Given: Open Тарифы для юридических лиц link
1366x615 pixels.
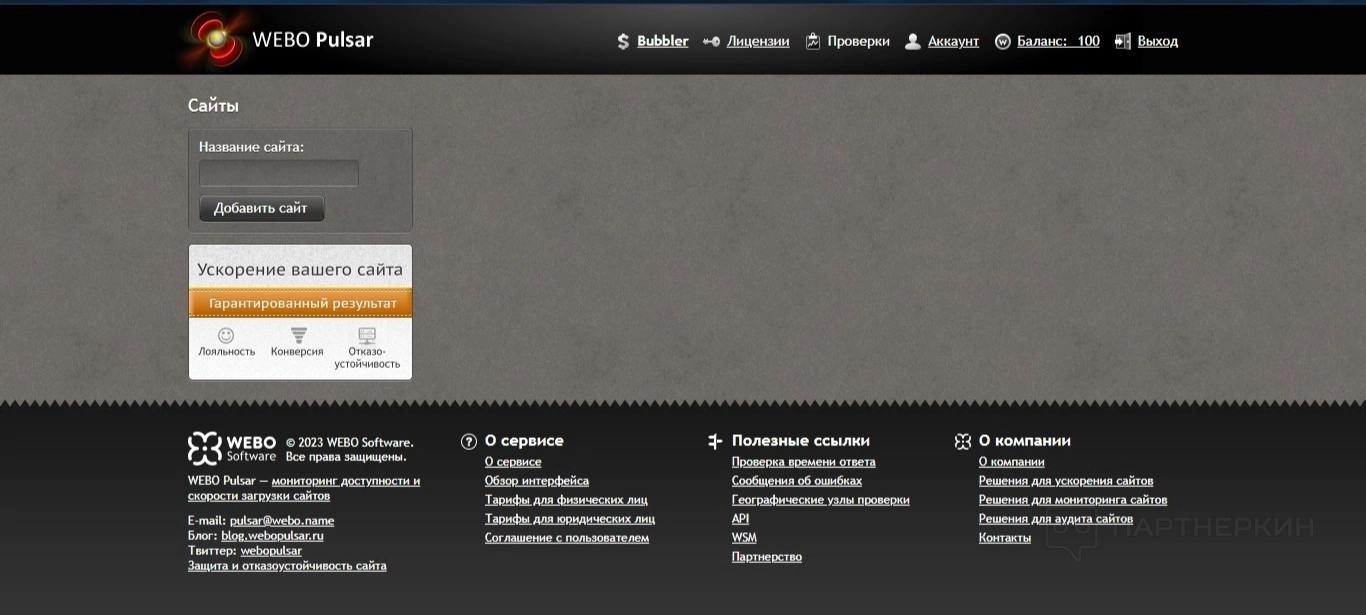Looking at the screenshot, I should [x=570, y=519].
